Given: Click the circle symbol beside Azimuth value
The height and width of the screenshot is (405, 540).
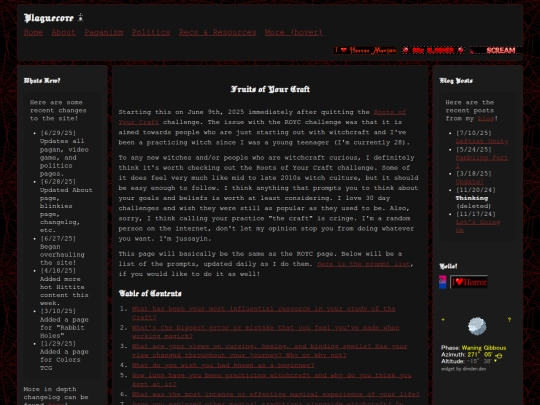Looking at the screenshot, I should click(x=498, y=356).
